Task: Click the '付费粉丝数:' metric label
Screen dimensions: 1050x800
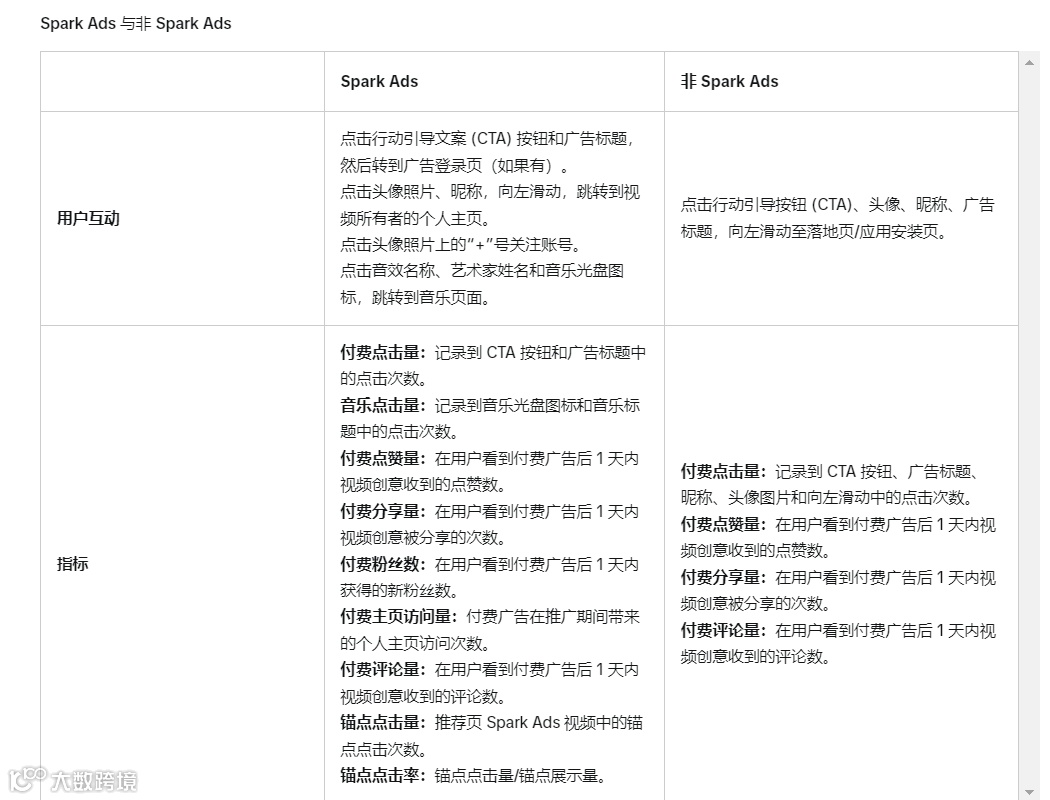Action: pos(383,564)
